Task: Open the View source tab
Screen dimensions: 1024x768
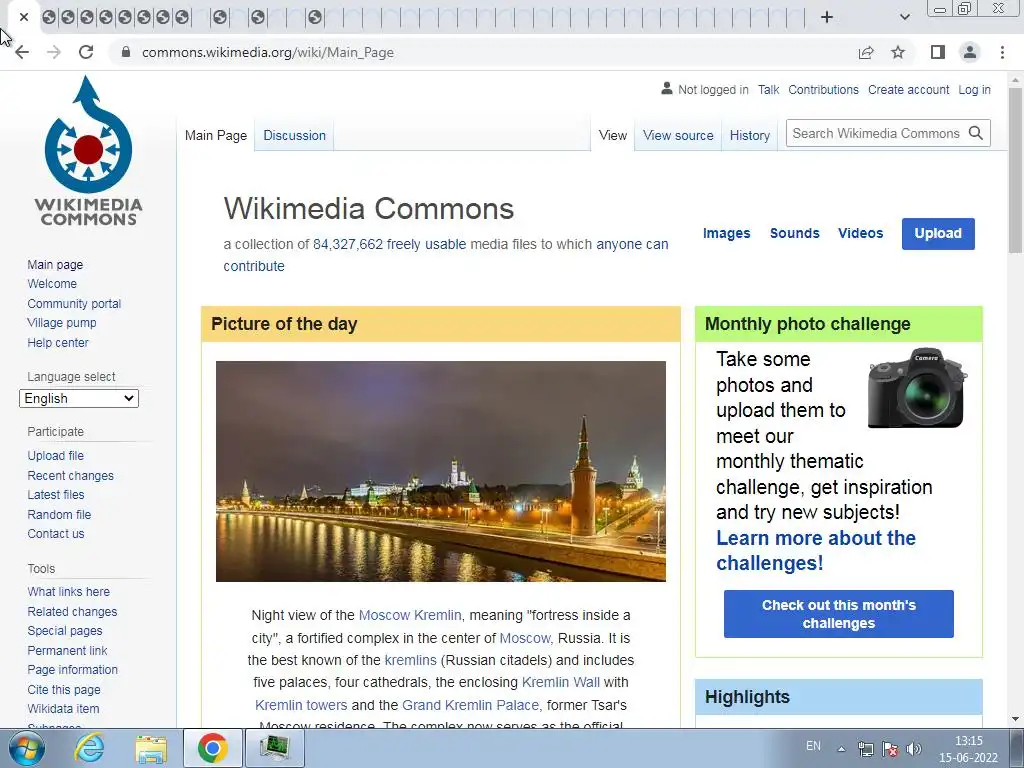Action: click(678, 135)
